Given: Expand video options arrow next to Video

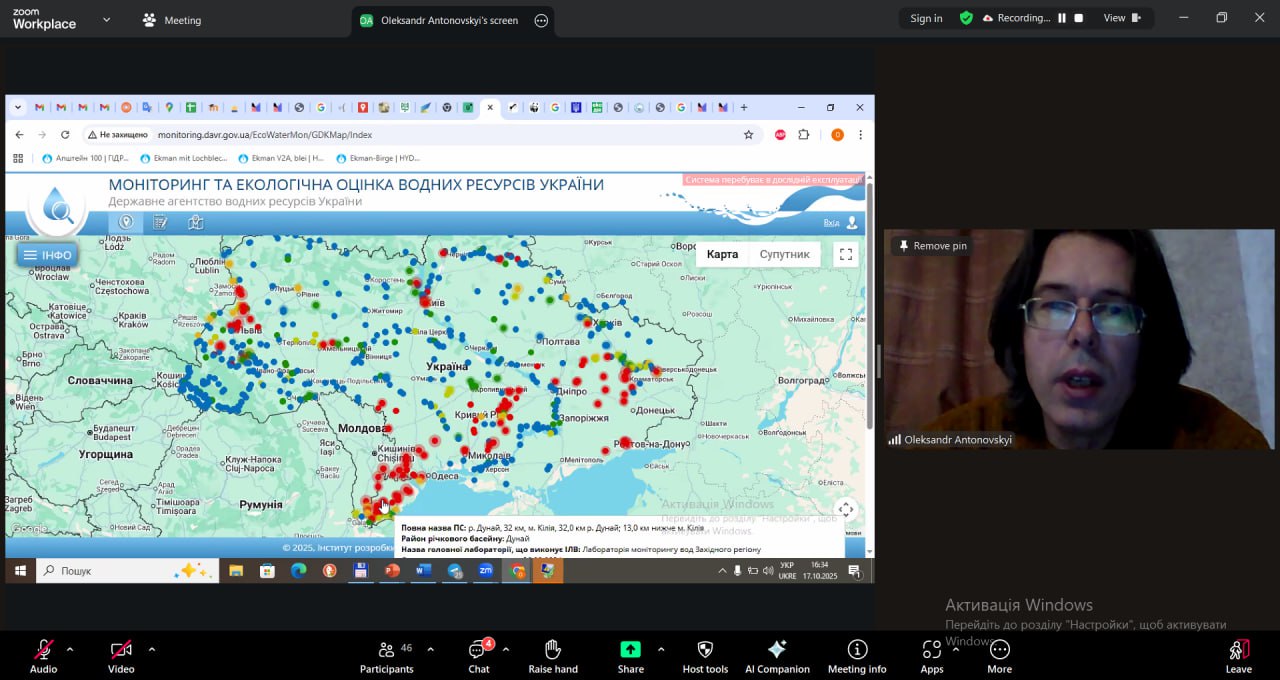Looking at the screenshot, I should 152,649.
